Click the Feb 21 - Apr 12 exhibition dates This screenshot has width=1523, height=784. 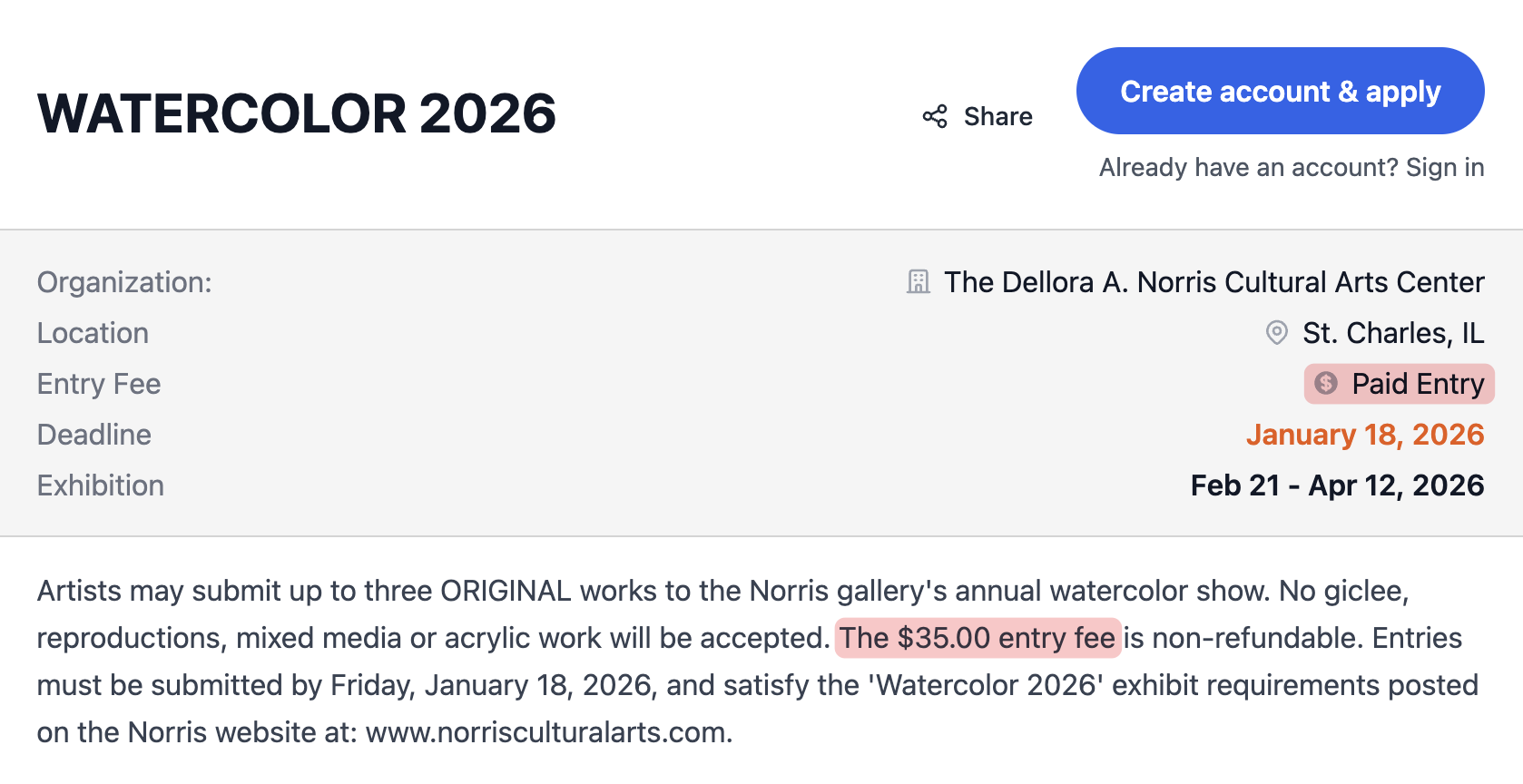pyautogui.click(x=1337, y=485)
